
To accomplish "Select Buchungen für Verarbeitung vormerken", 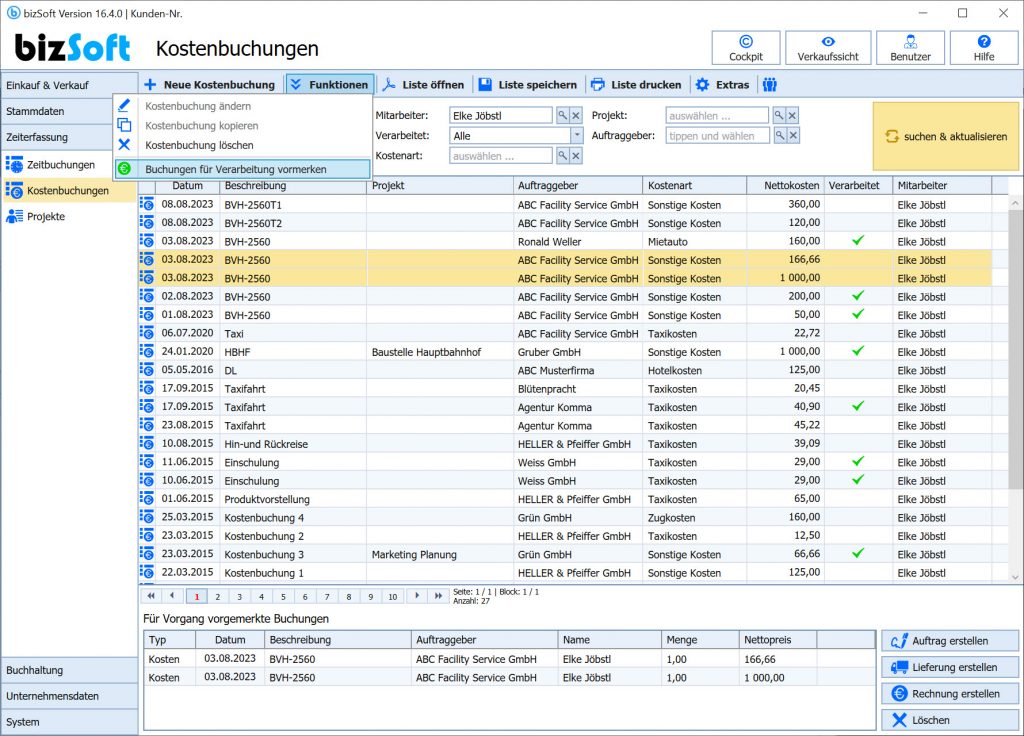I will pyautogui.click(x=242, y=169).
